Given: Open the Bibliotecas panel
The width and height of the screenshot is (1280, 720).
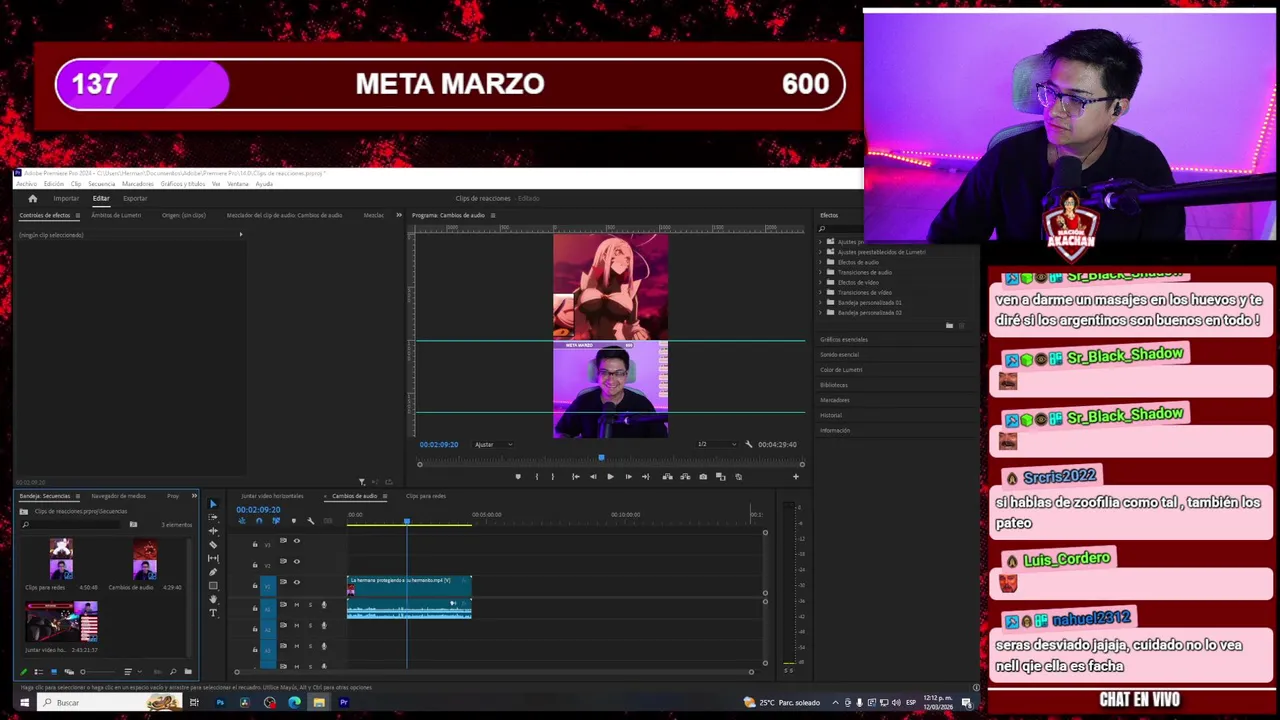Looking at the screenshot, I should tap(834, 384).
